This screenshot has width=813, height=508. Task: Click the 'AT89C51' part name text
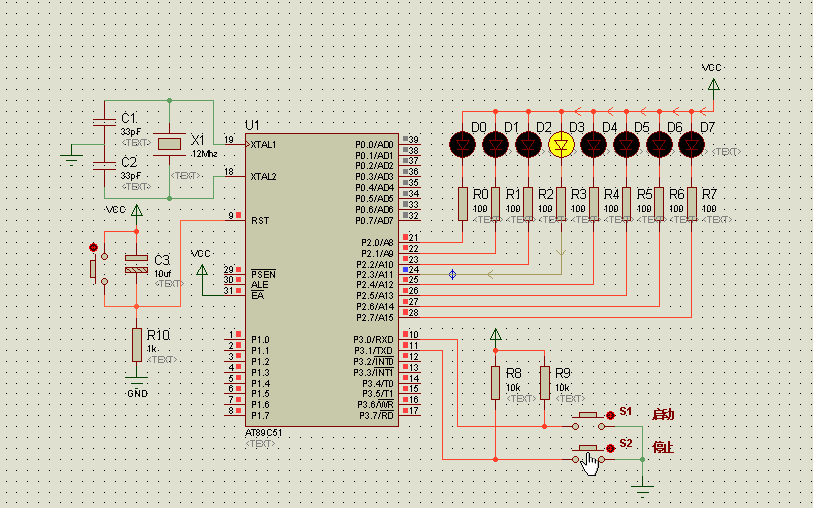click(x=264, y=433)
